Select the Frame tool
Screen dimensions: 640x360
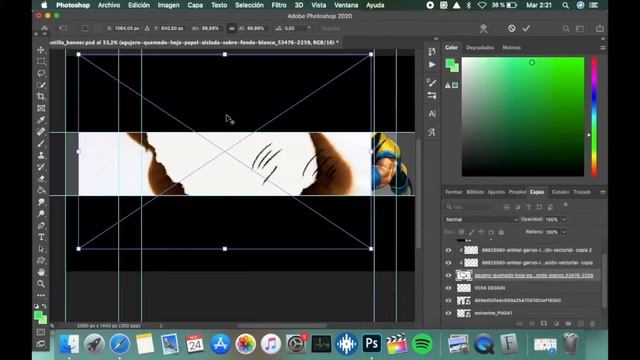41,108
